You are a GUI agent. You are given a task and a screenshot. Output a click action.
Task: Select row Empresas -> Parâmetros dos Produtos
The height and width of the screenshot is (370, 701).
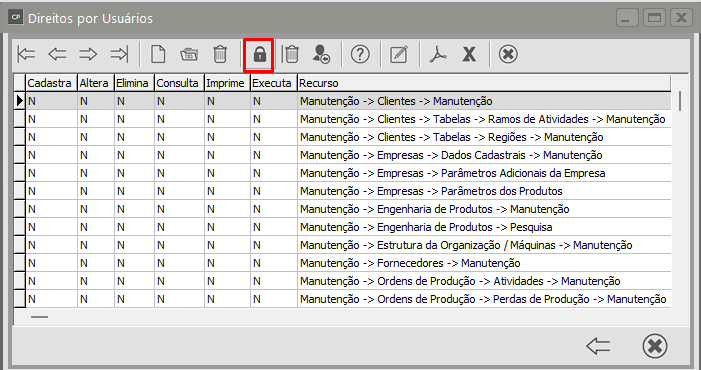[x=342, y=191]
